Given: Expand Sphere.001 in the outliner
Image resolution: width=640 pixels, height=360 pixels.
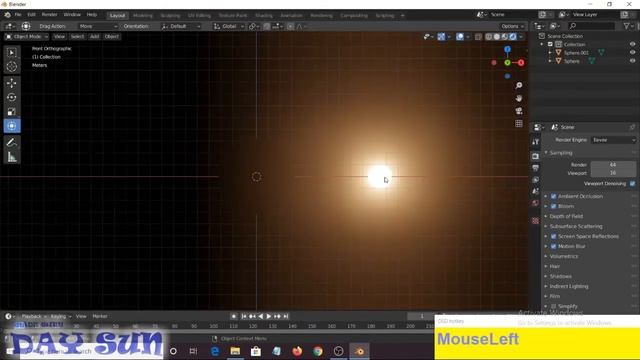Looking at the screenshot, I should (550, 53).
